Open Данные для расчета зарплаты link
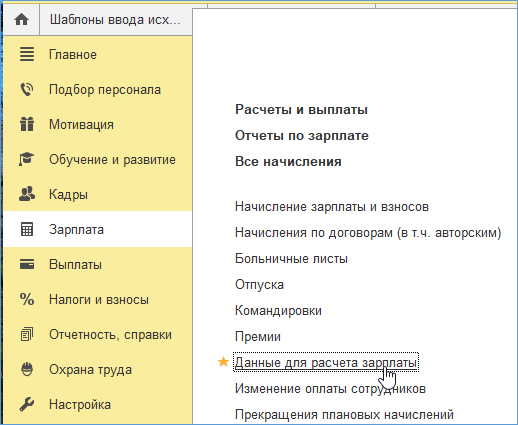 [x=326, y=362]
